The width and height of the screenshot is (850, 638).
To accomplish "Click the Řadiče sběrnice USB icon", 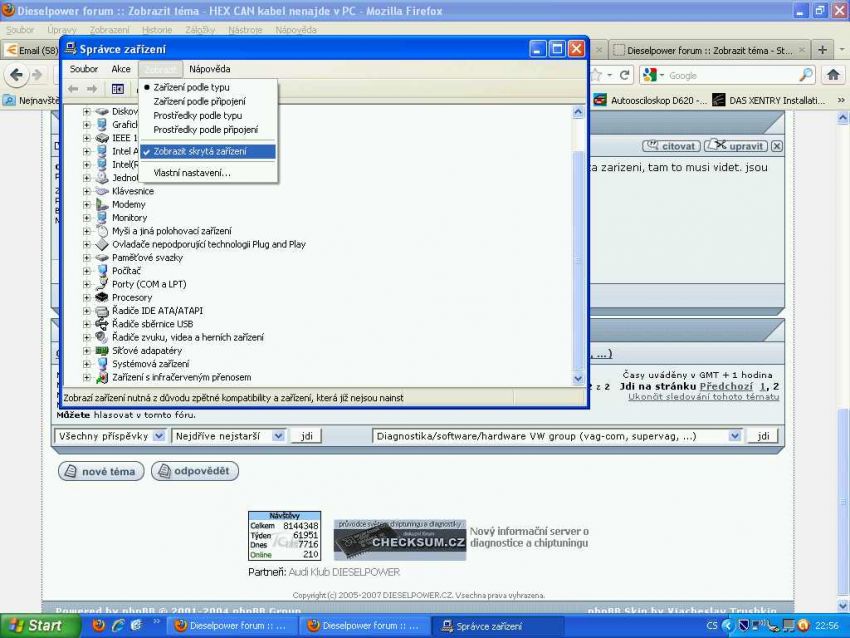I will (x=102, y=324).
